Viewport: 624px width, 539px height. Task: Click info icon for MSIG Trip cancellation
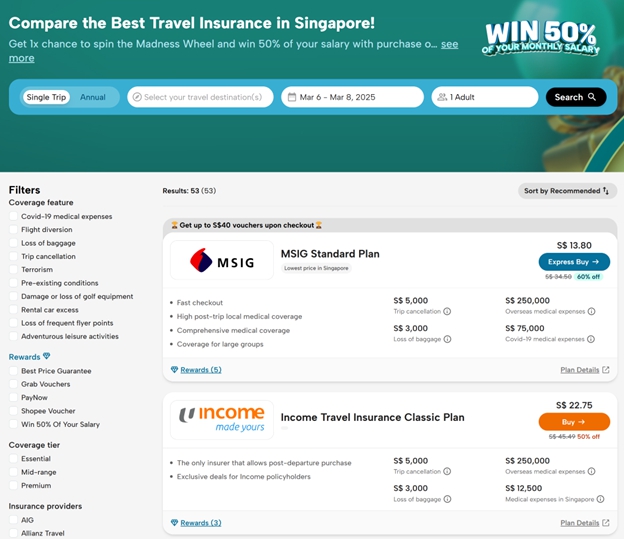(447, 311)
